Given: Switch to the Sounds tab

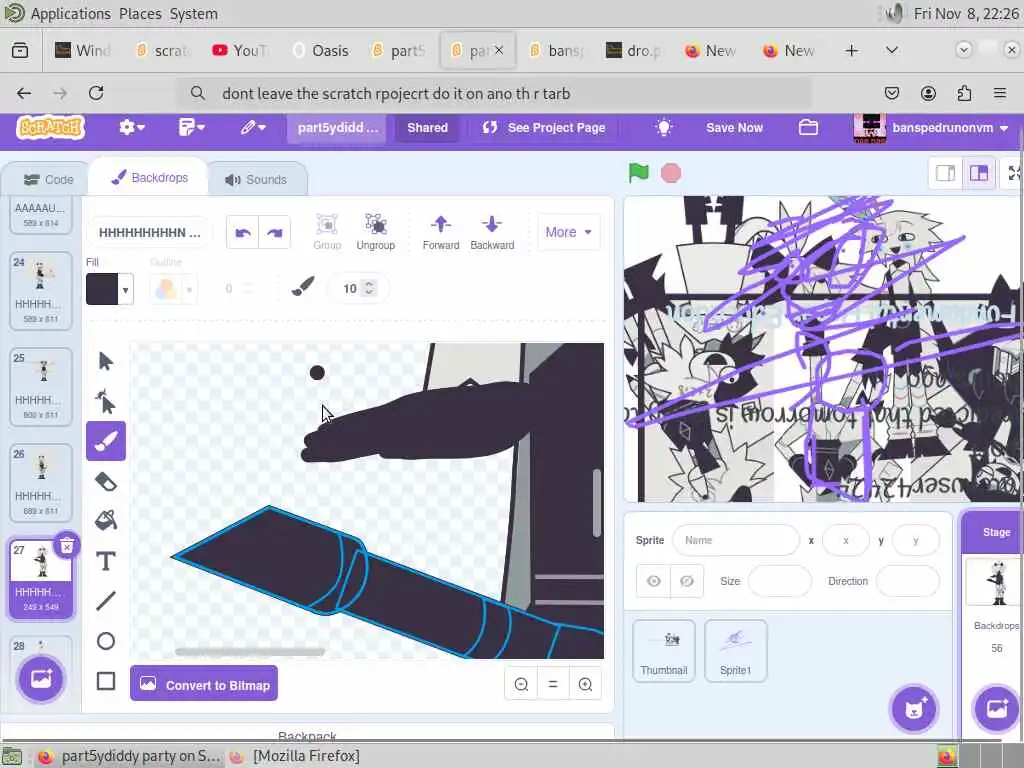Looking at the screenshot, I should [x=256, y=180].
